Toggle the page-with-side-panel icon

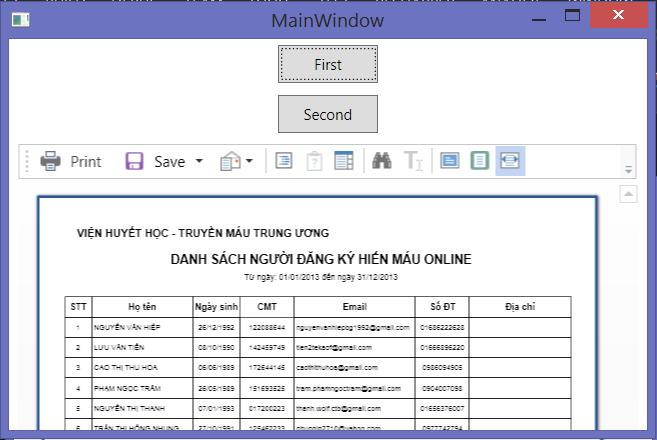pyautogui.click(x=343, y=161)
